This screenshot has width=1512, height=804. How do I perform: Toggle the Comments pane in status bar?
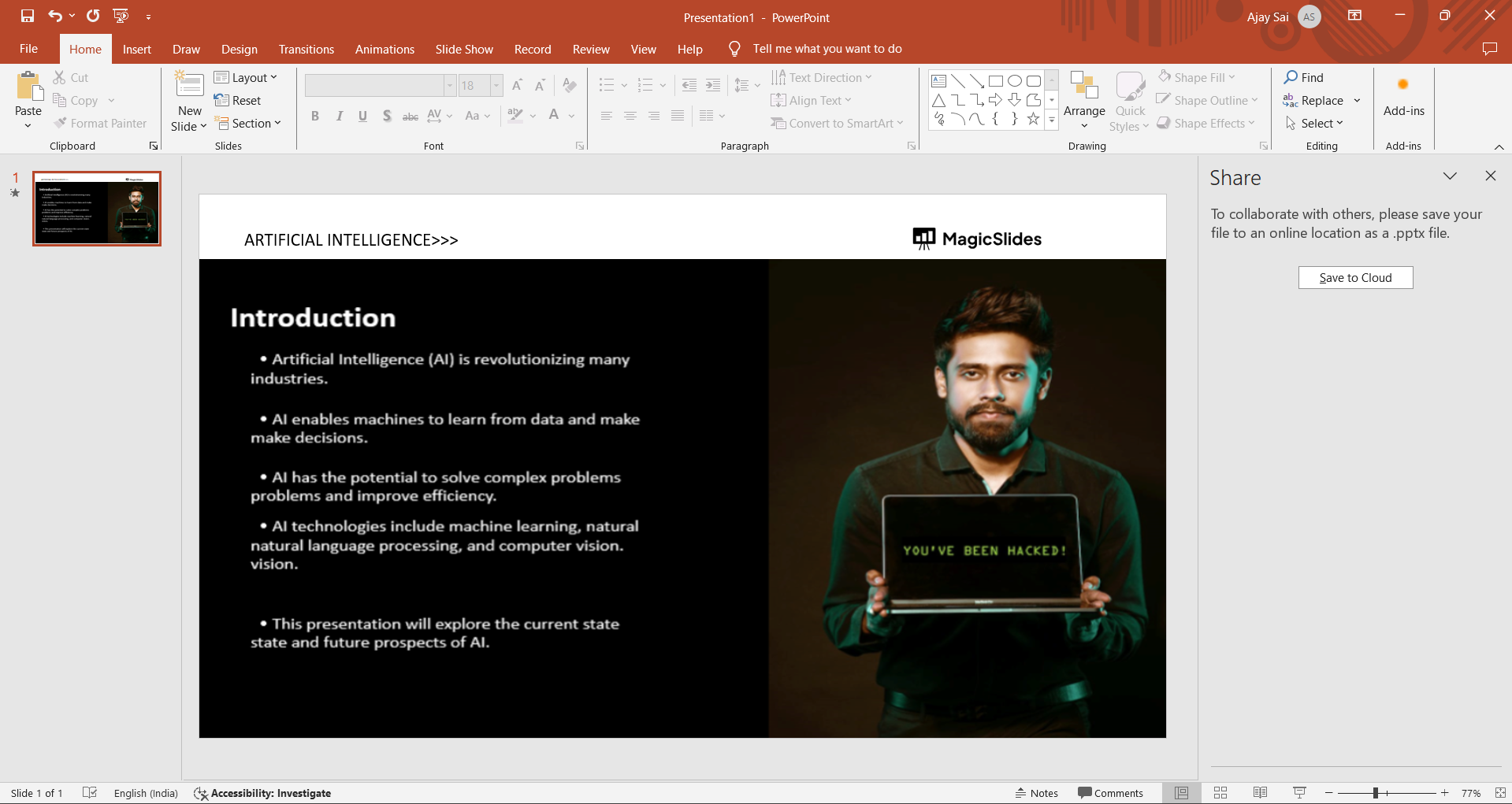[x=1110, y=793]
